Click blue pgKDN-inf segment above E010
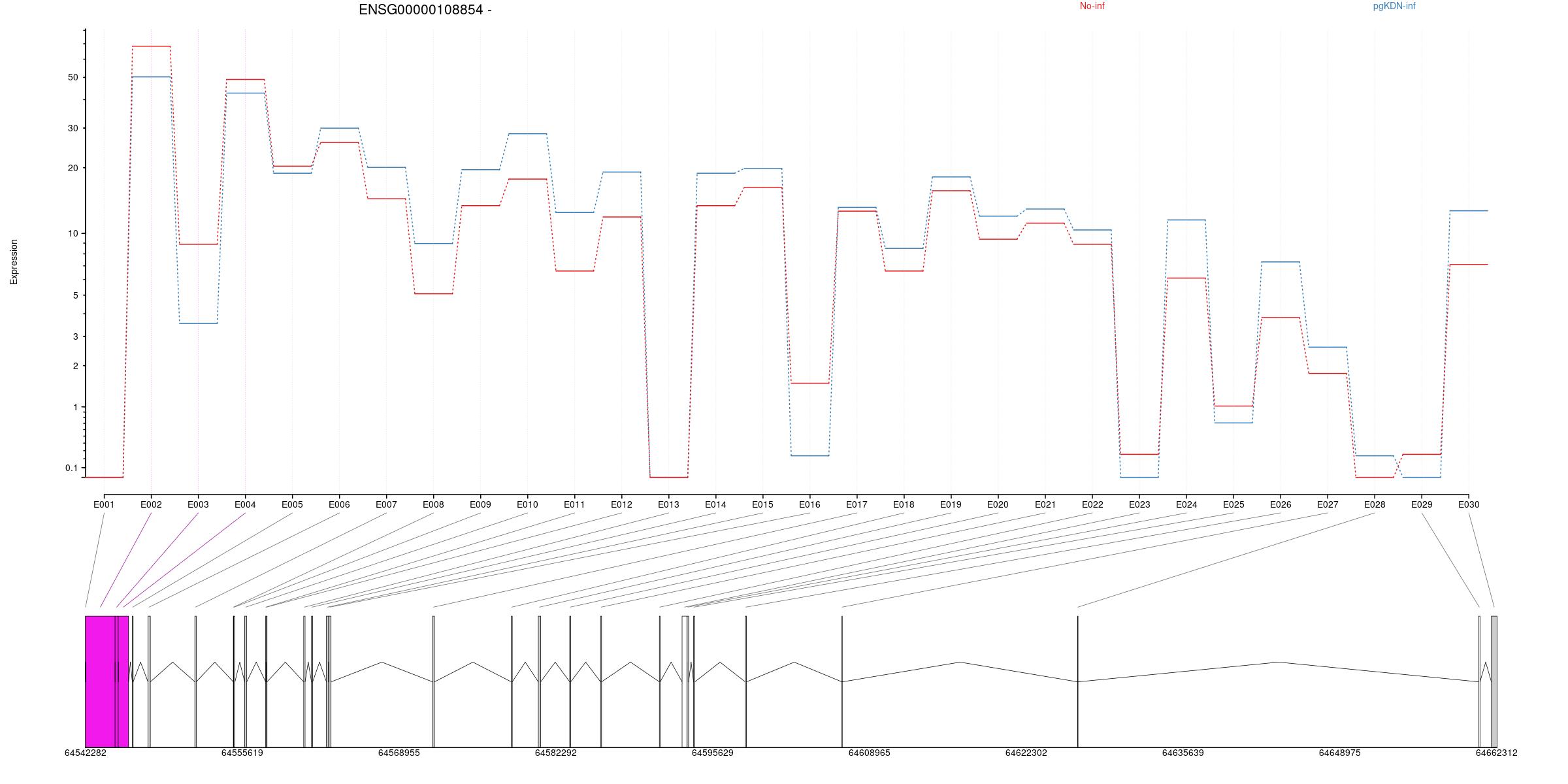 [x=527, y=134]
